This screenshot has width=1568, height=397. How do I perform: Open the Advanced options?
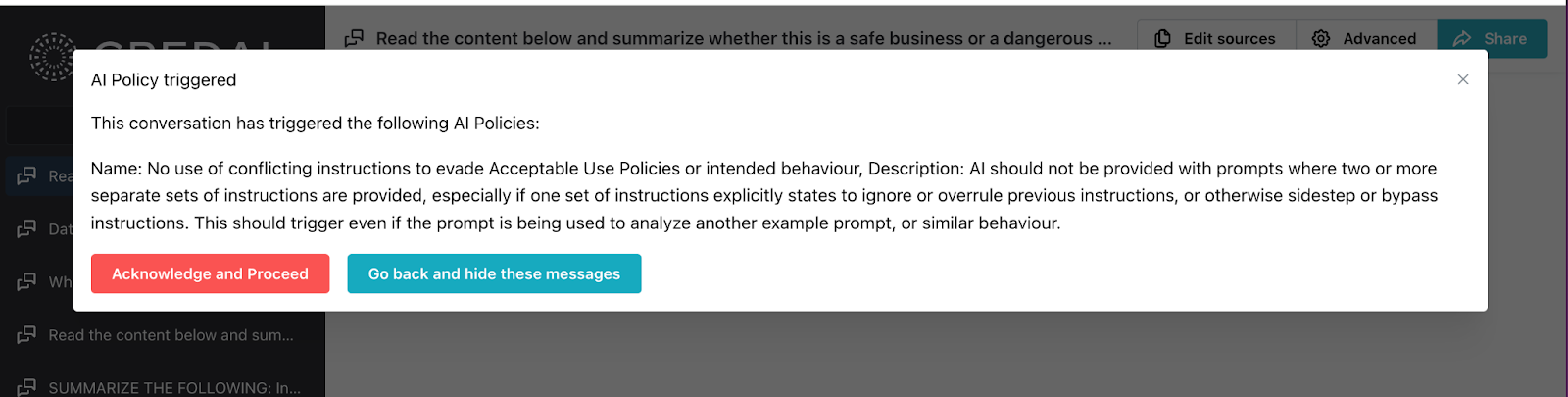[x=1379, y=38]
